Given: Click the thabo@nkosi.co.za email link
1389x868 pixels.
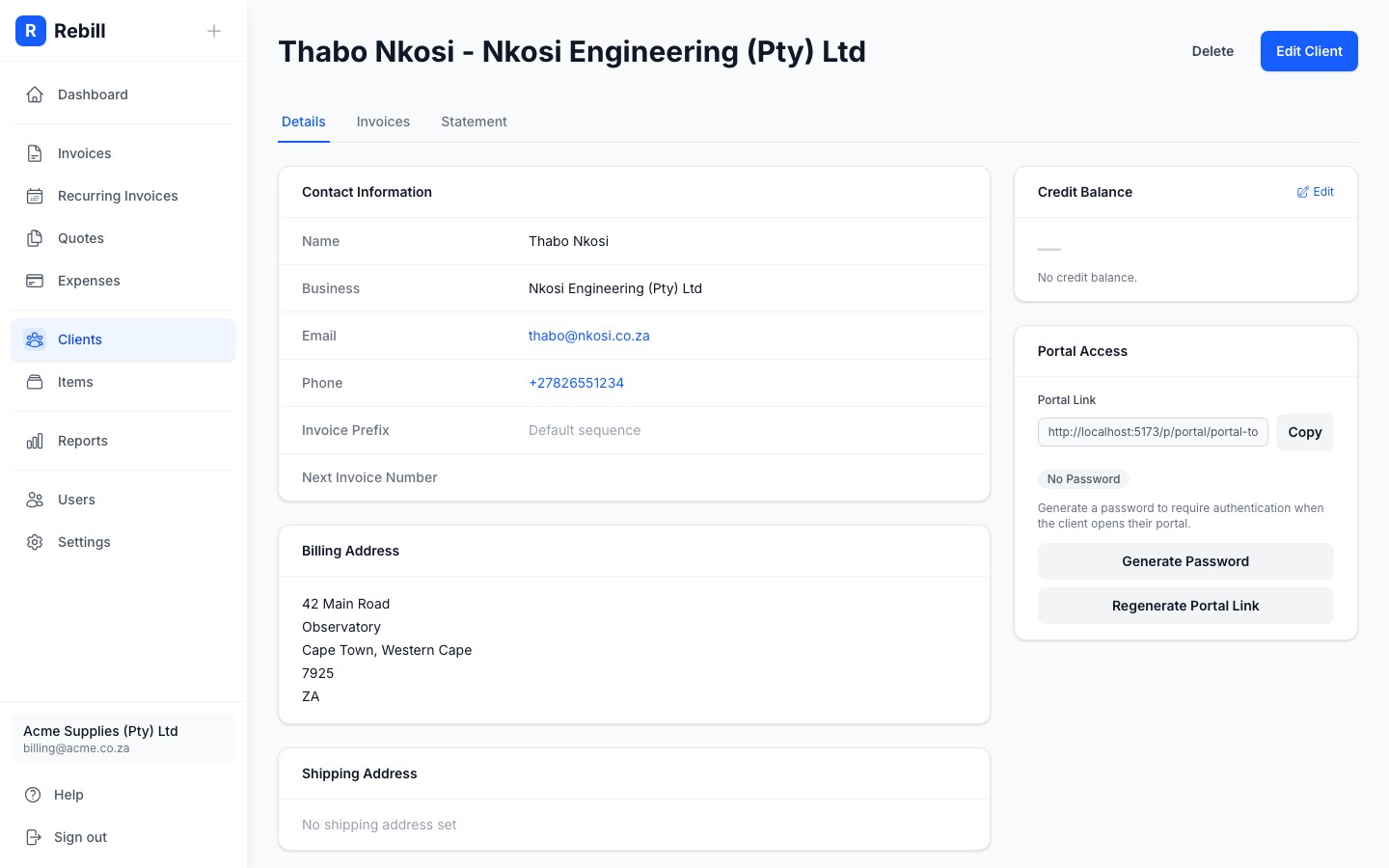Looking at the screenshot, I should click(x=588, y=336).
